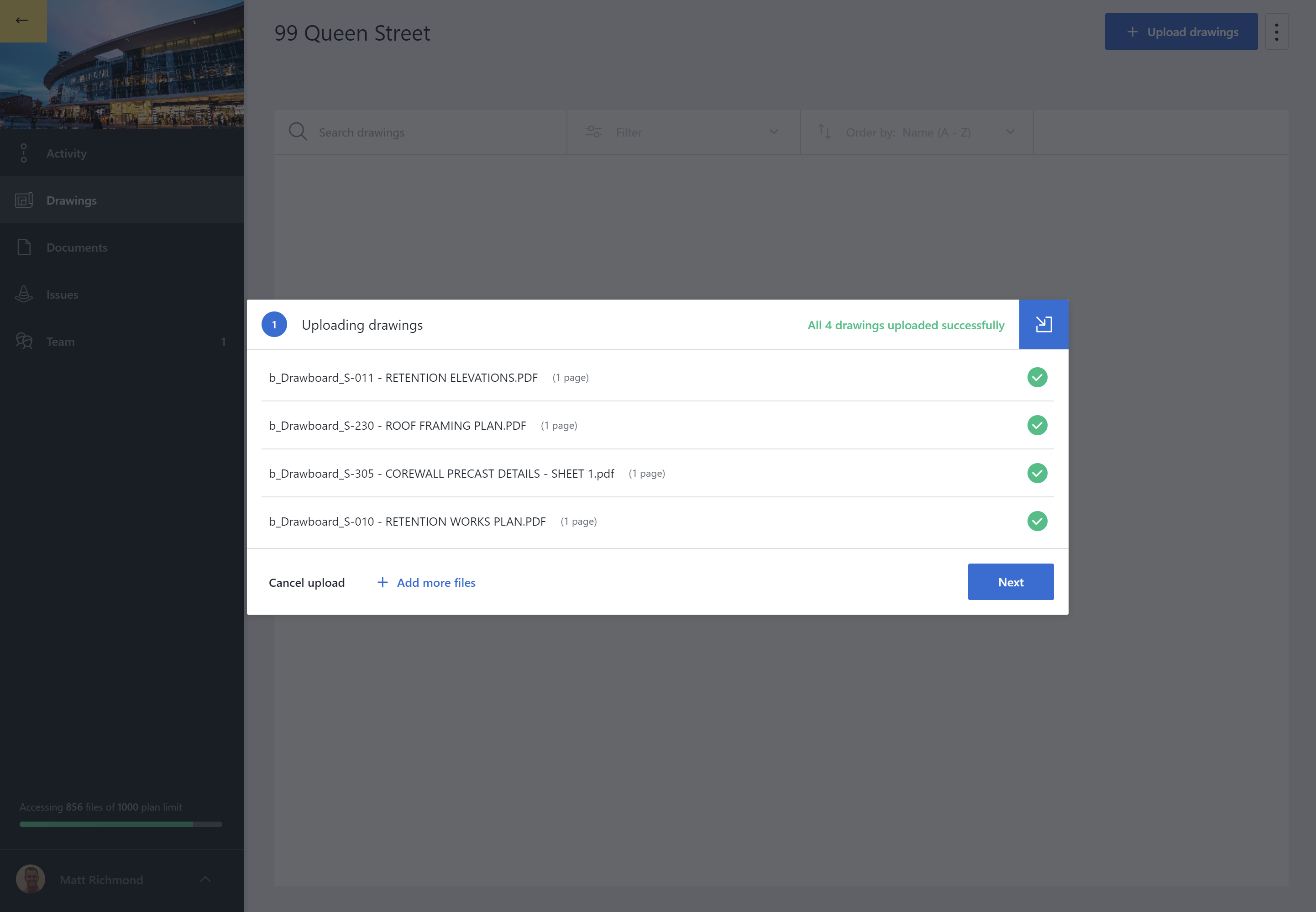Open the Issues section in sidebar
1316x912 pixels.
[x=122, y=294]
